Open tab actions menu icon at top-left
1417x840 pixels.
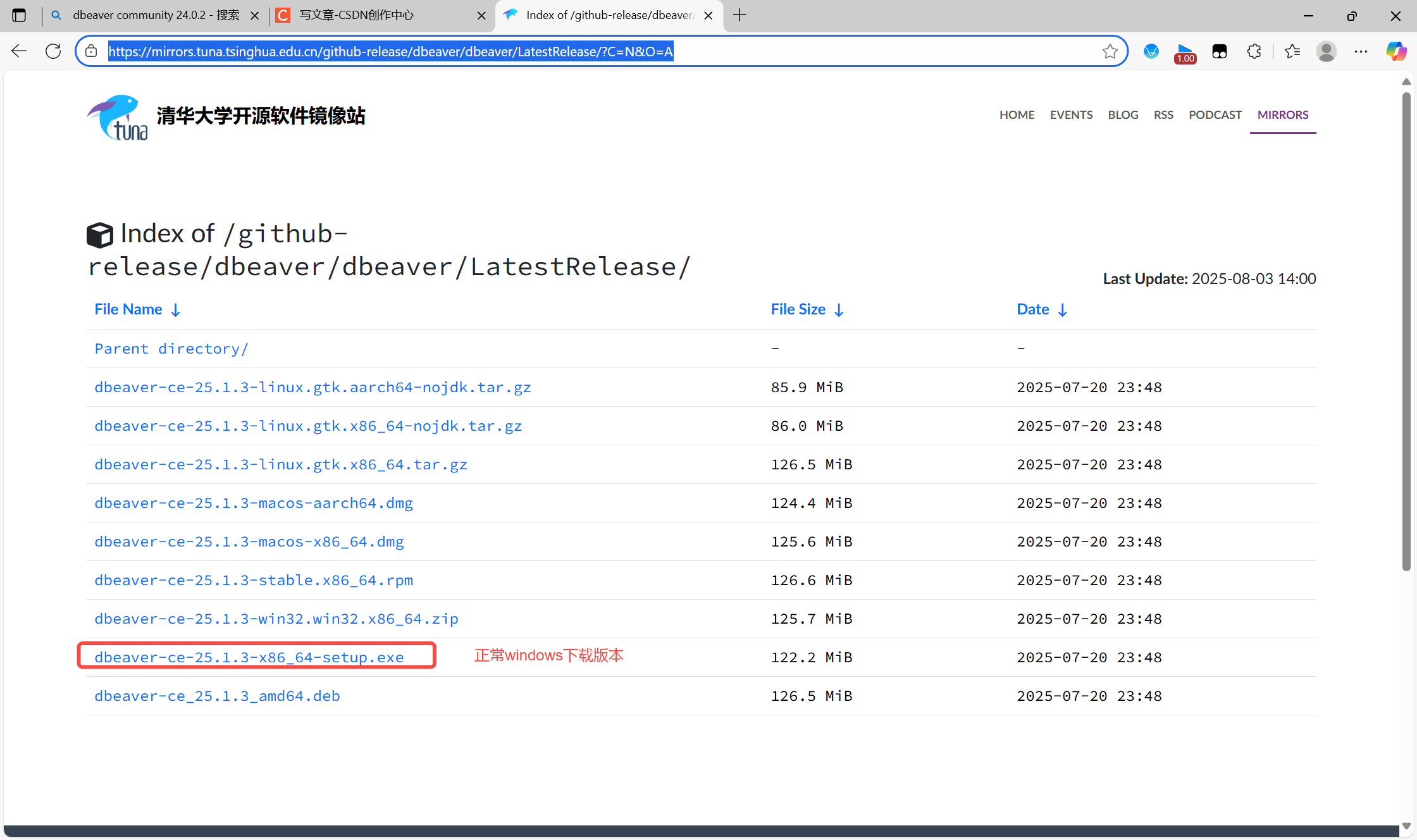tap(19, 15)
